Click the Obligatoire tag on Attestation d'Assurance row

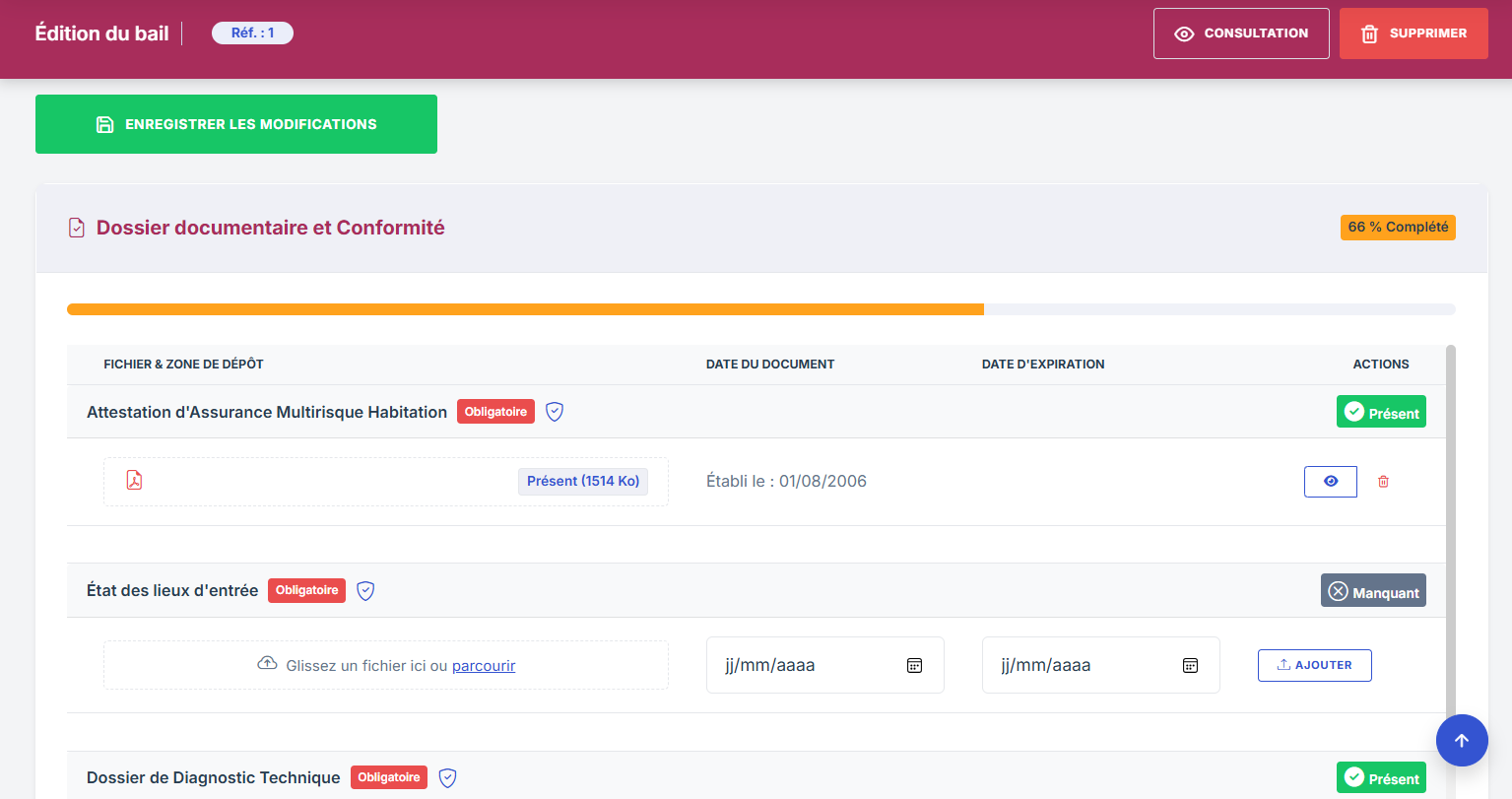[495, 412]
